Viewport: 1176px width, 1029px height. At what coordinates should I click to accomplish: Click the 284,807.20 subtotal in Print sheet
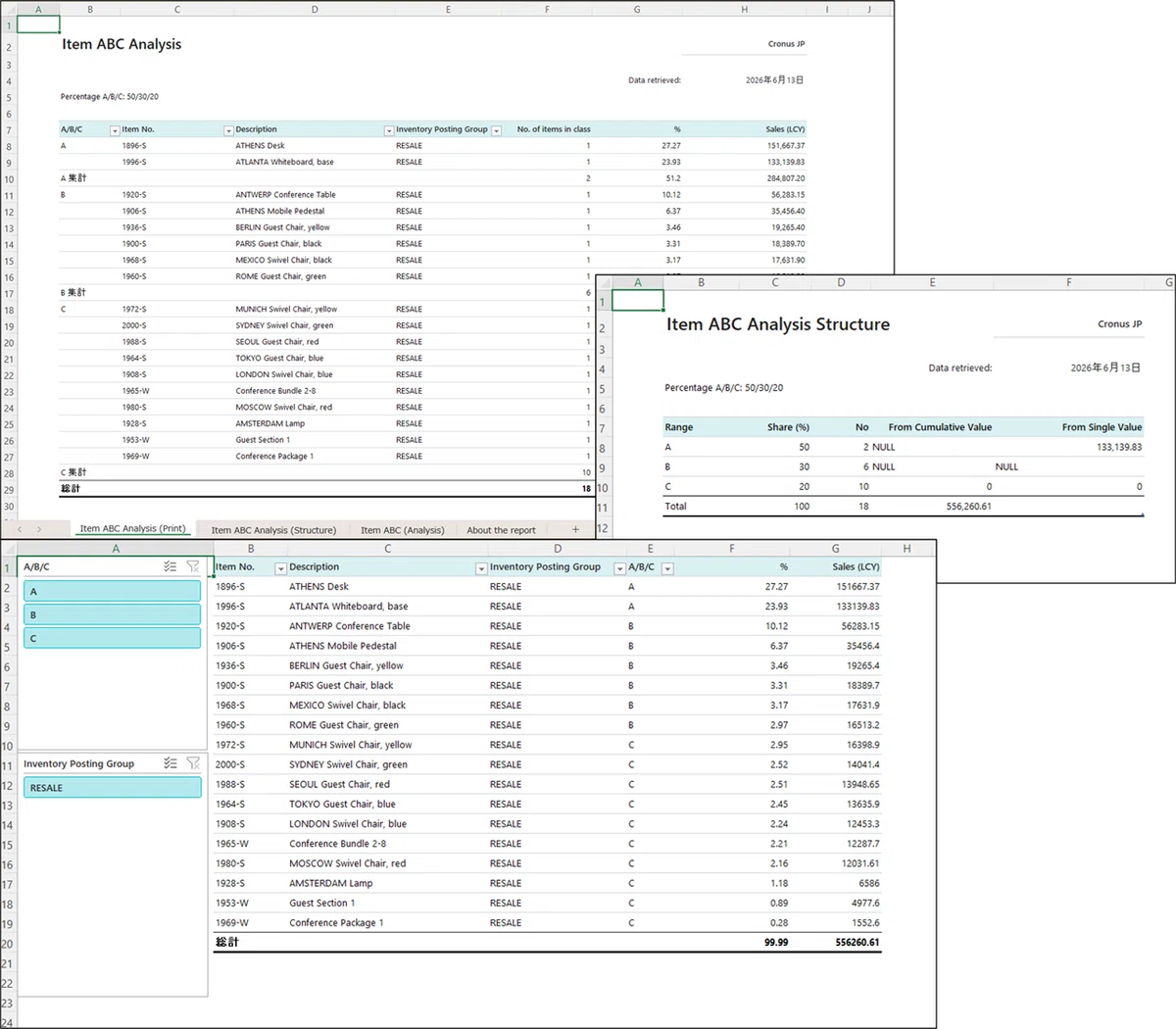coord(786,178)
